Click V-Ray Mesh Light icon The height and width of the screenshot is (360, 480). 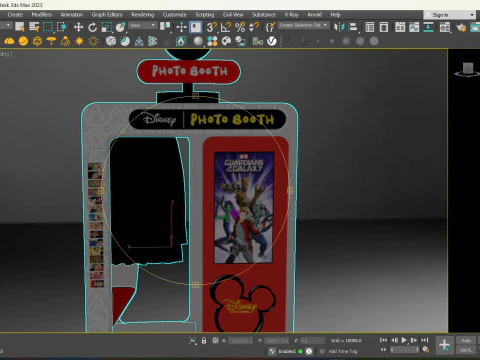point(37,41)
